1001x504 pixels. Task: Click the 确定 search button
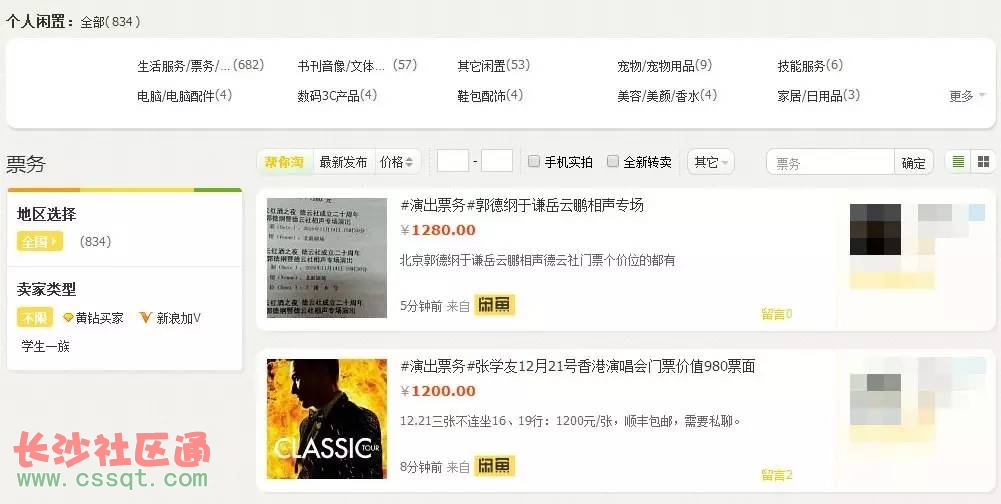point(914,163)
